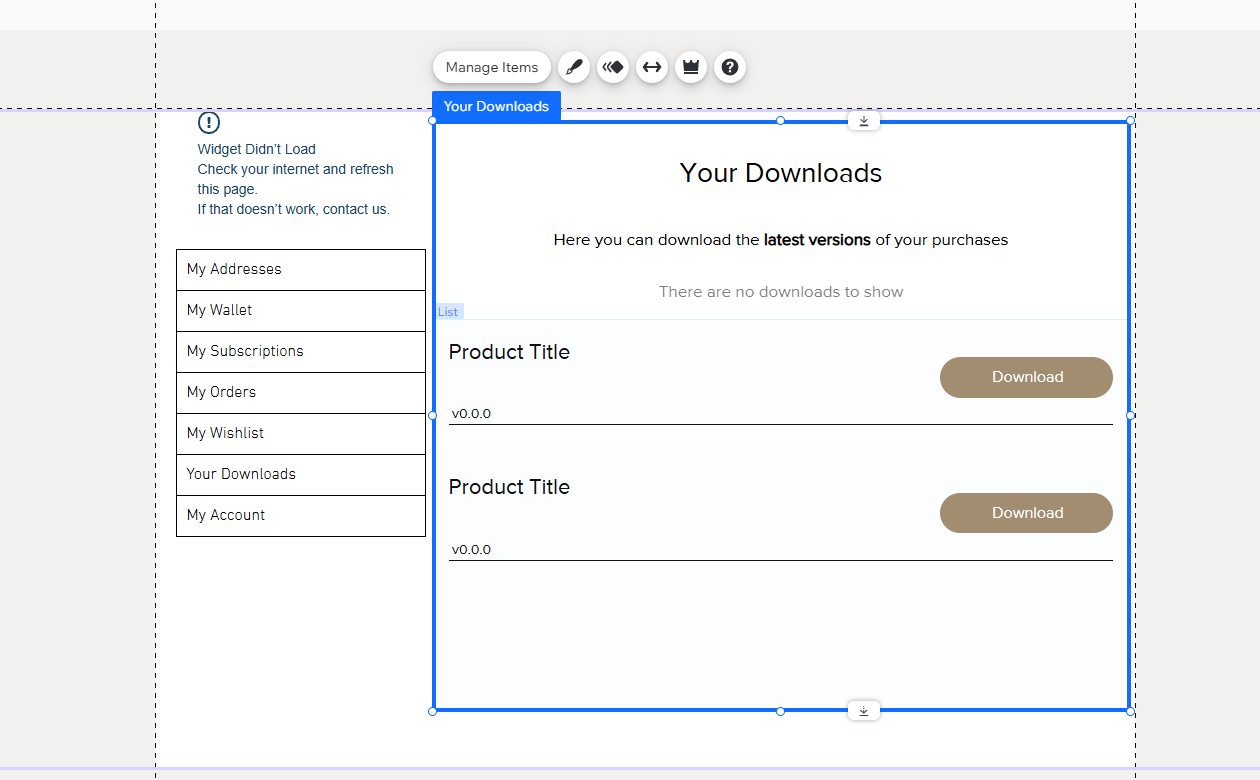
Task: Select My Orders in the sidebar menu
Action: click(221, 392)
